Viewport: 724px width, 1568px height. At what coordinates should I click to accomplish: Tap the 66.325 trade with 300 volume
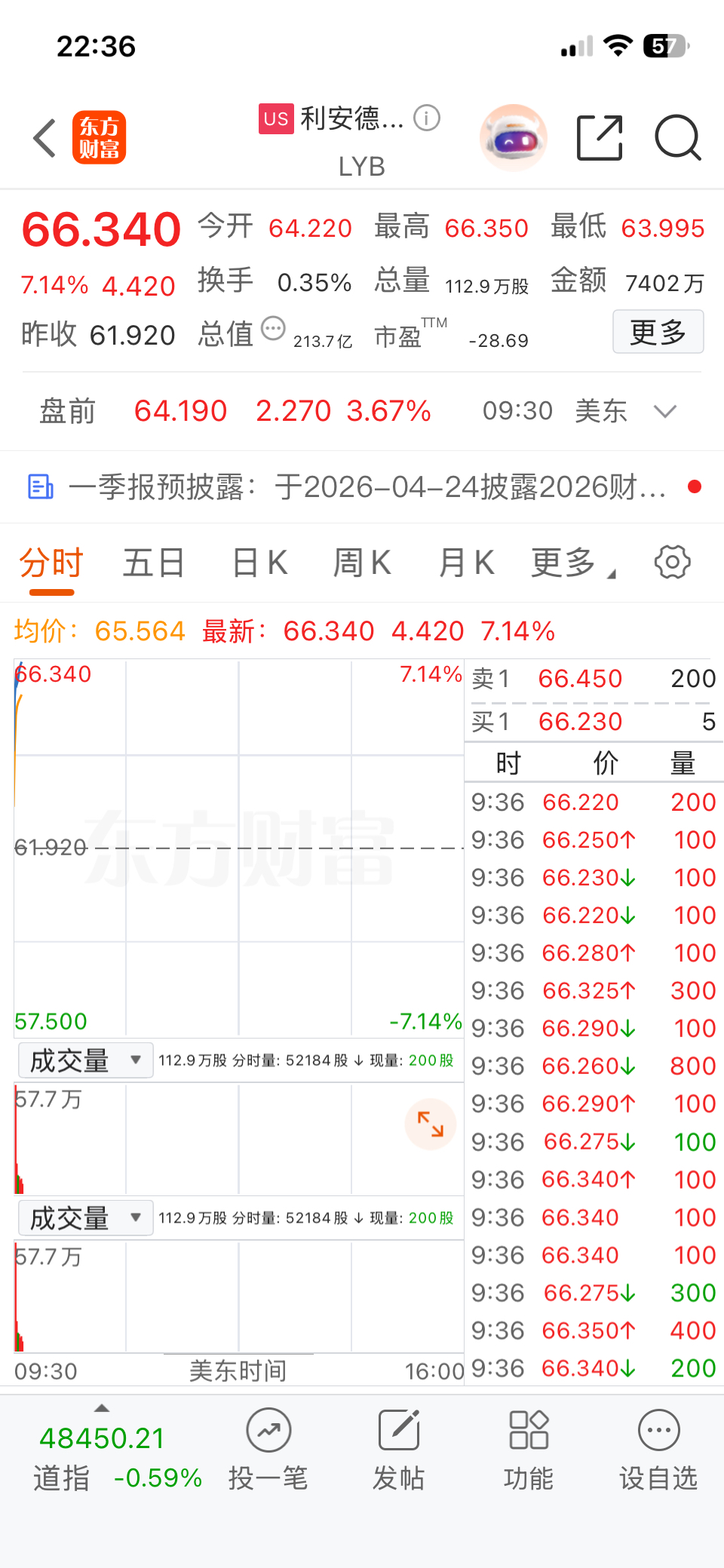pyautogui.click(x=594, y=991)
